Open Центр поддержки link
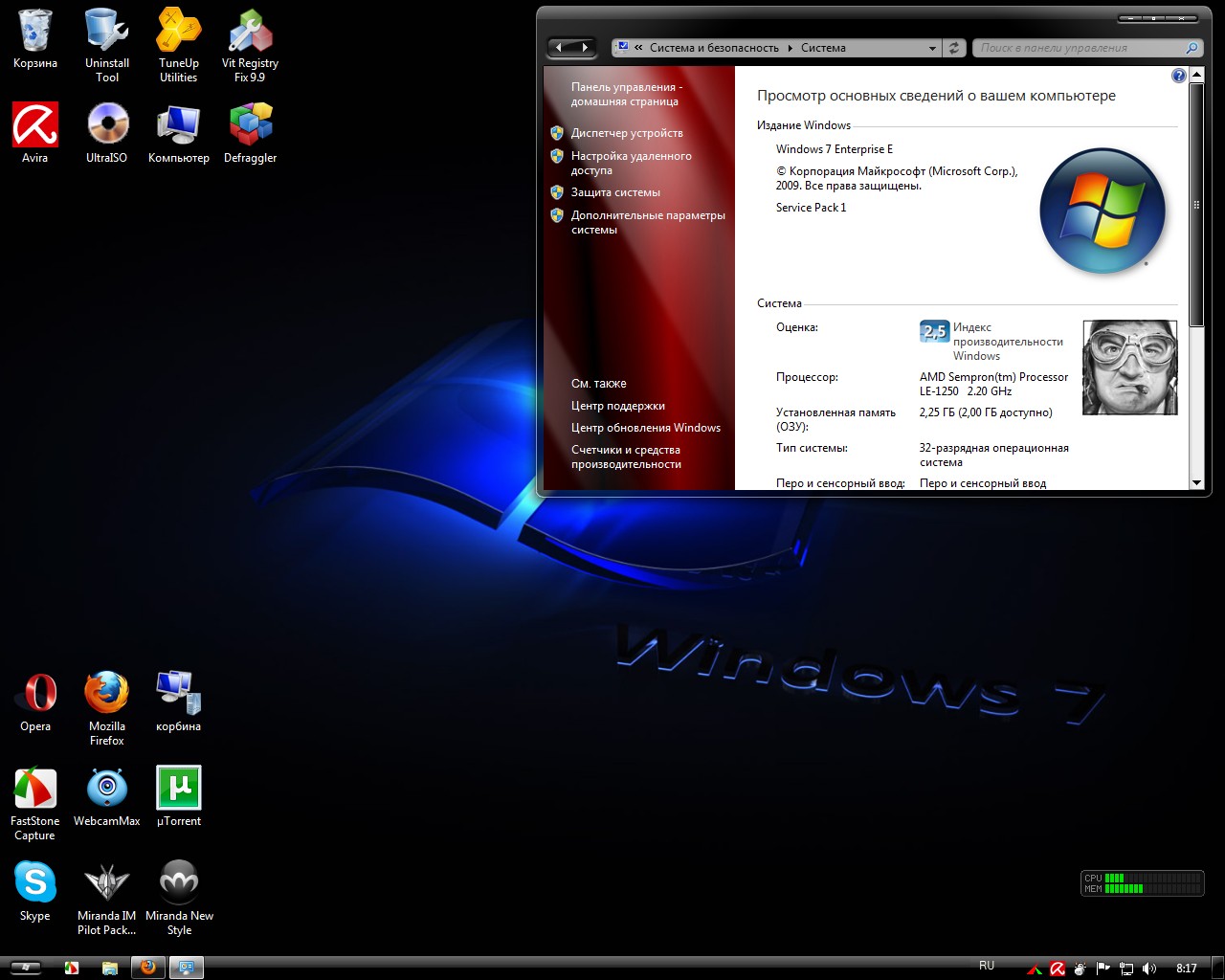The height and width of the screenshot is (980, 1225). [617, 406]
